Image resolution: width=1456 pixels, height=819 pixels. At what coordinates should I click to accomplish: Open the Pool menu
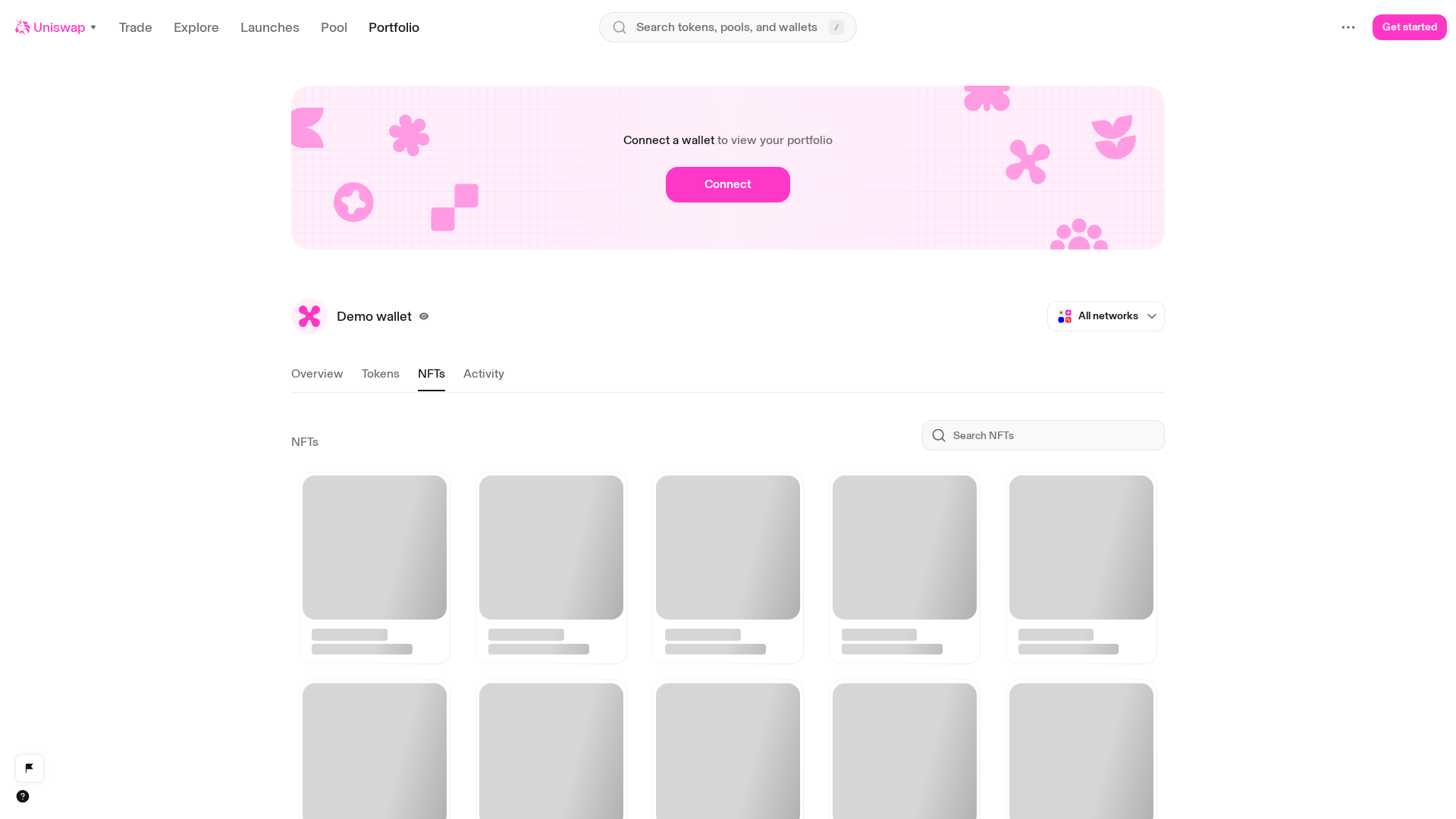click(x=334, y=27)
